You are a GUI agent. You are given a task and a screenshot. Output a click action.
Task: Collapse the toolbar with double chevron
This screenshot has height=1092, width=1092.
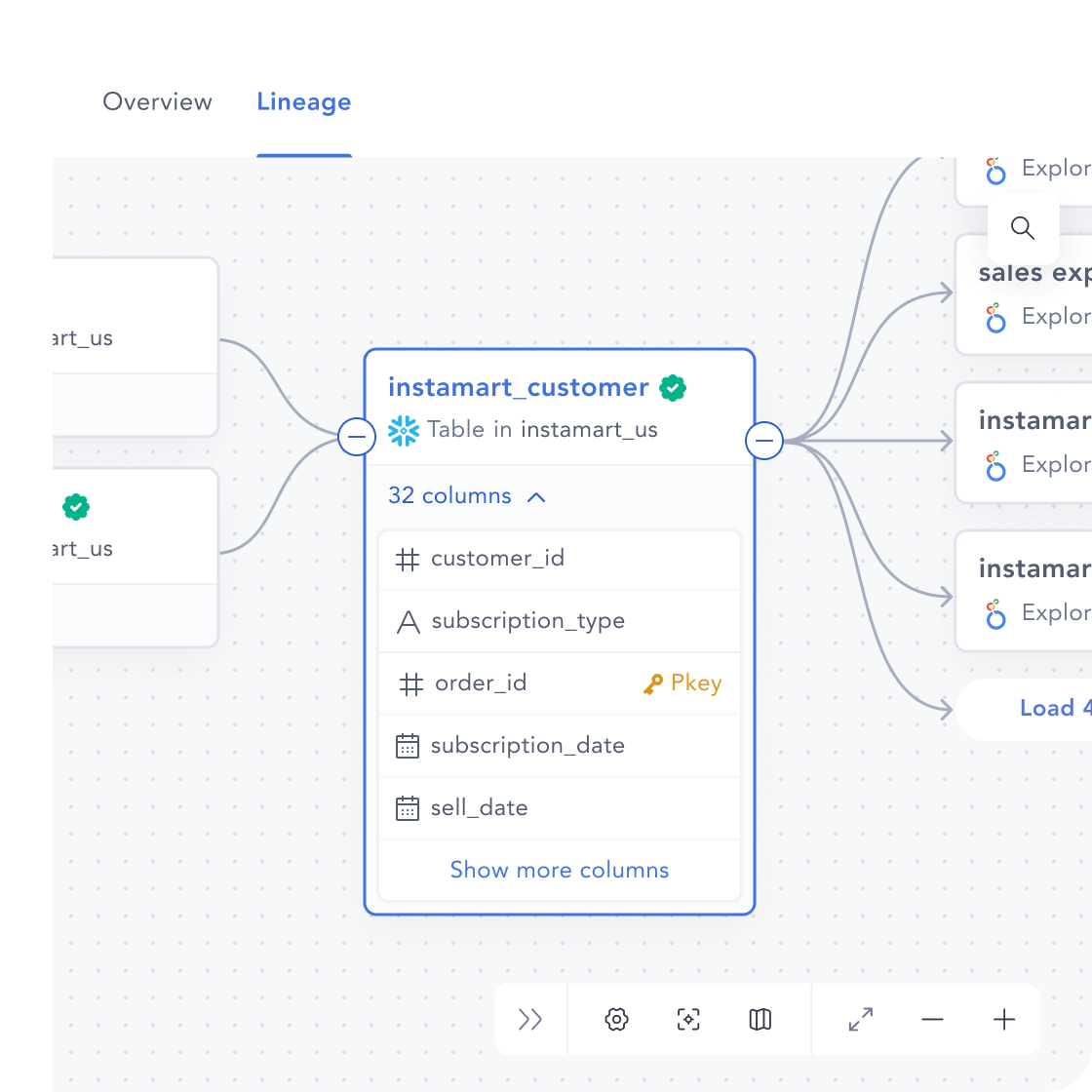point(530,1020)
